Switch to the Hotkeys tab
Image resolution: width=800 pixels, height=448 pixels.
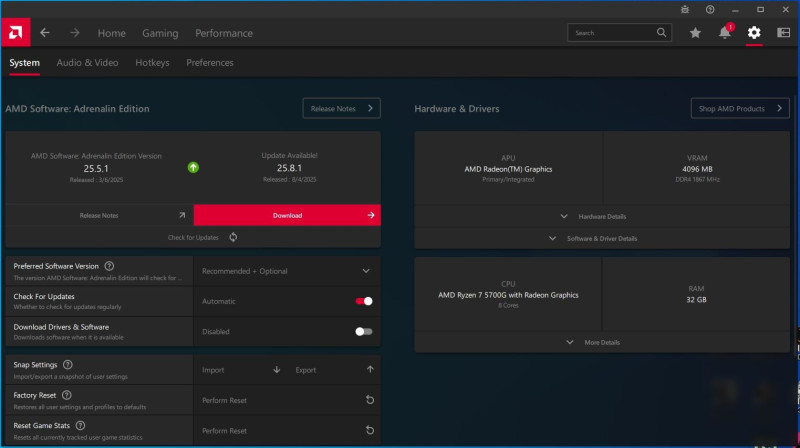point(152,63)
